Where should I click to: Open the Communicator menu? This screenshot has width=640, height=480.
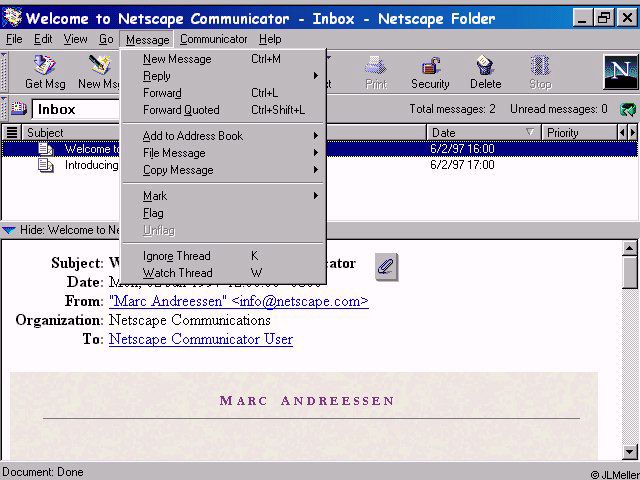213,39
